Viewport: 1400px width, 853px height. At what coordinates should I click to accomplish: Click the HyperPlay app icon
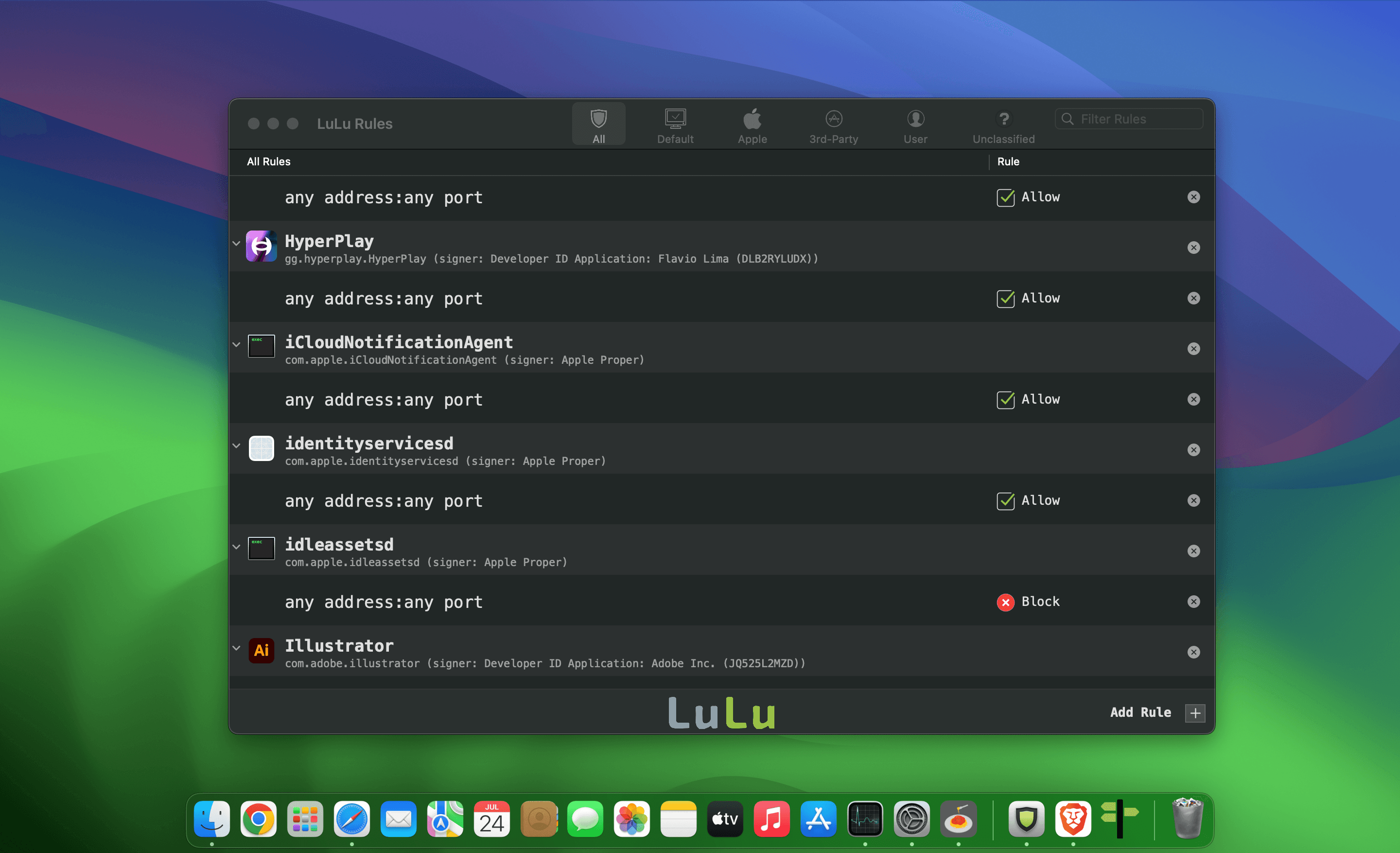[261, 246]
